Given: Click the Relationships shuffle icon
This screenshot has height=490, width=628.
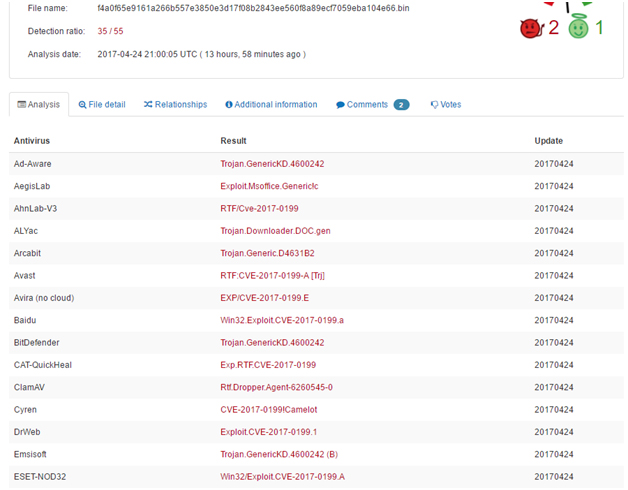Looking at the screenshot, I should (x=148, y=105).
